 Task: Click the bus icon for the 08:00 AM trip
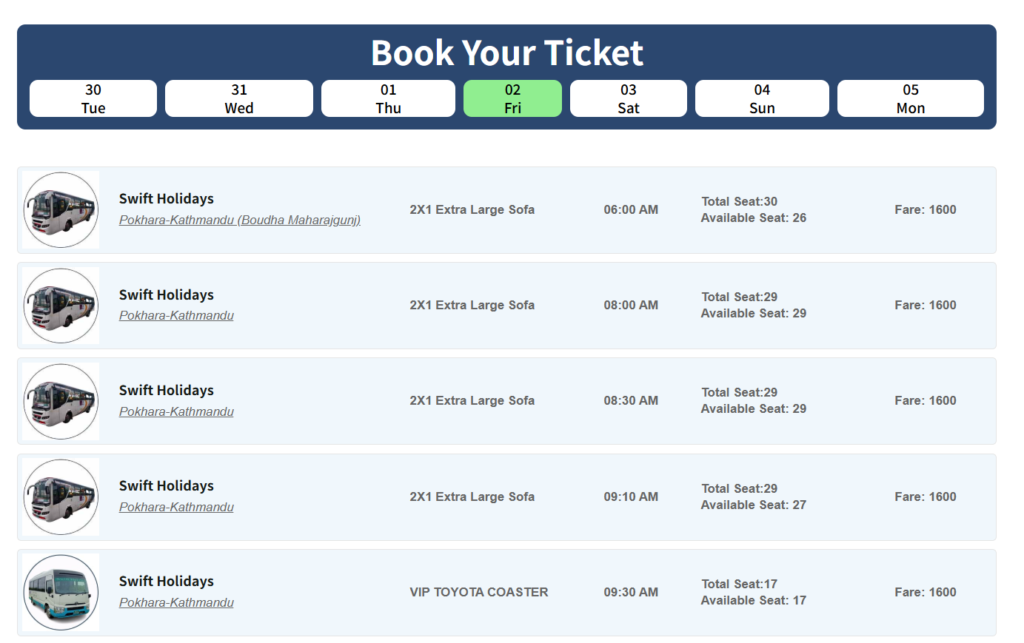coord(61,306)
